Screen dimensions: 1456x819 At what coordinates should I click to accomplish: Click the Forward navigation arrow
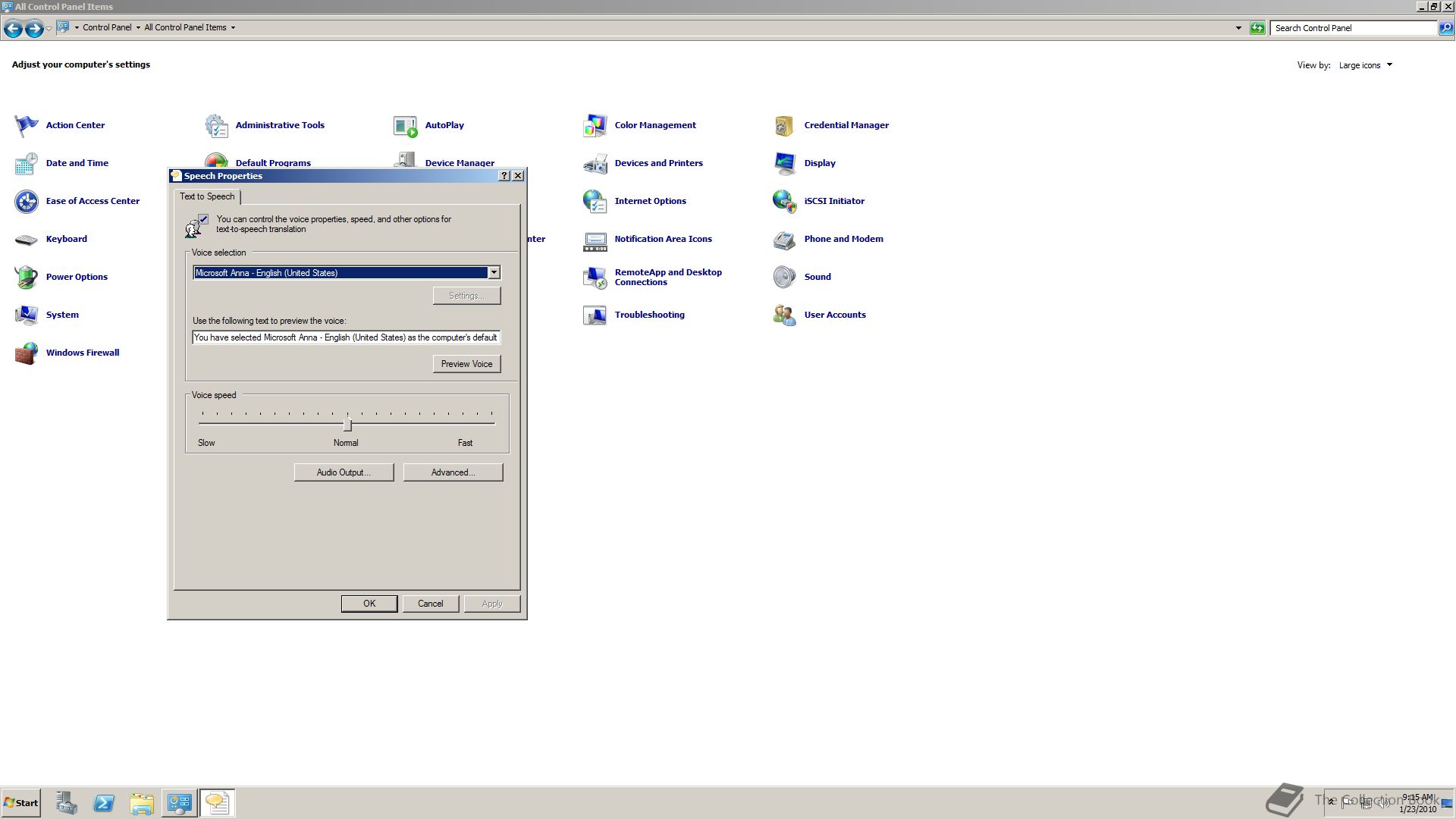pyautogui.click(x=34, y=29)
